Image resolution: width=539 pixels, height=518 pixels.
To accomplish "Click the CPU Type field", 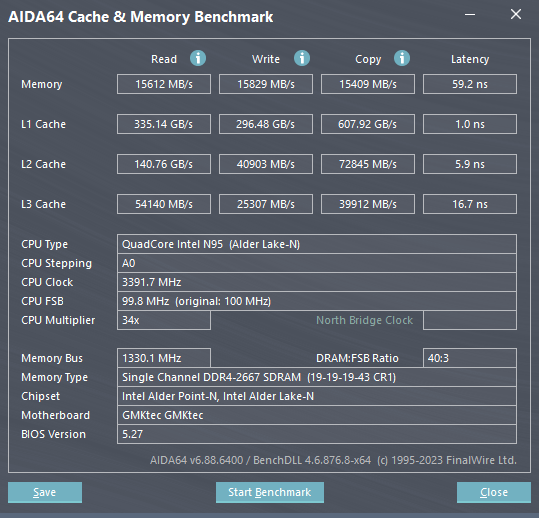I will (317, 244).
